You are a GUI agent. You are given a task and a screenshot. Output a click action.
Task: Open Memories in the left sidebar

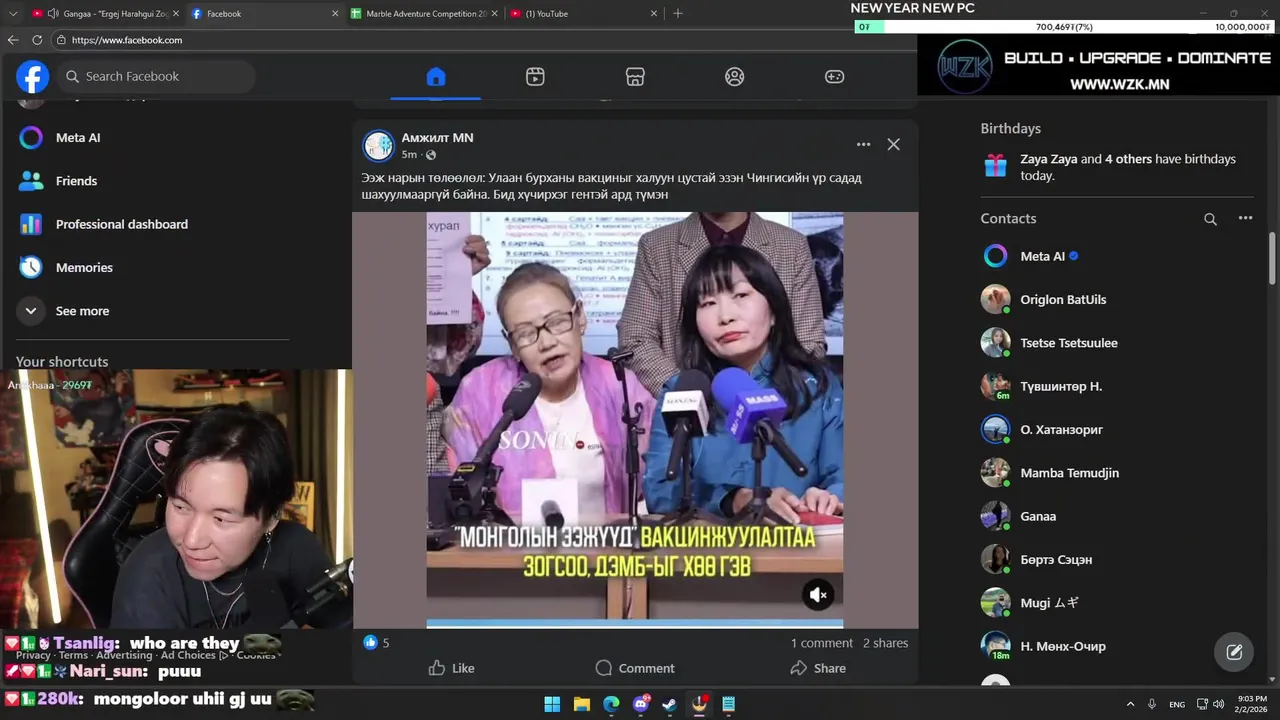pos(66,268)
